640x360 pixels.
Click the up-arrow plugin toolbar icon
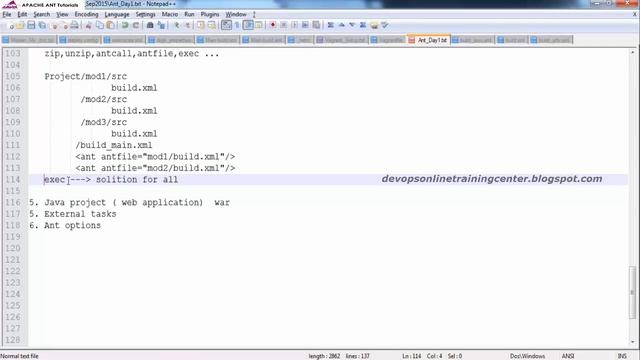click(x=341, y=25)
